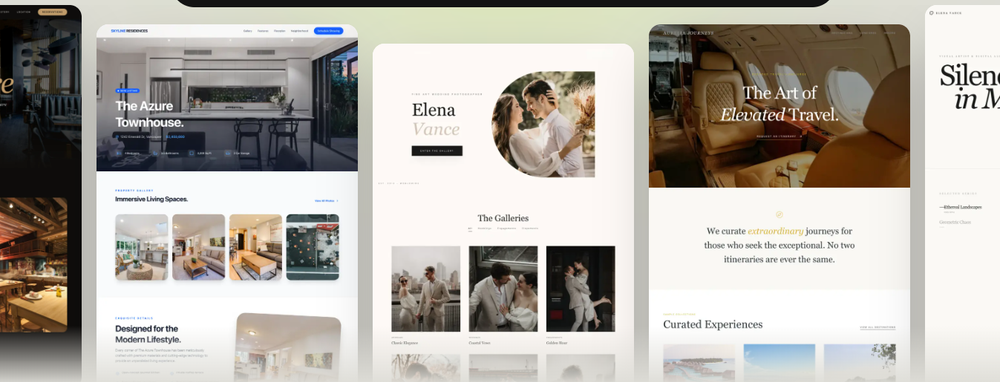
Task: Click the circular couple hero photo
Action: pos(543,124)
